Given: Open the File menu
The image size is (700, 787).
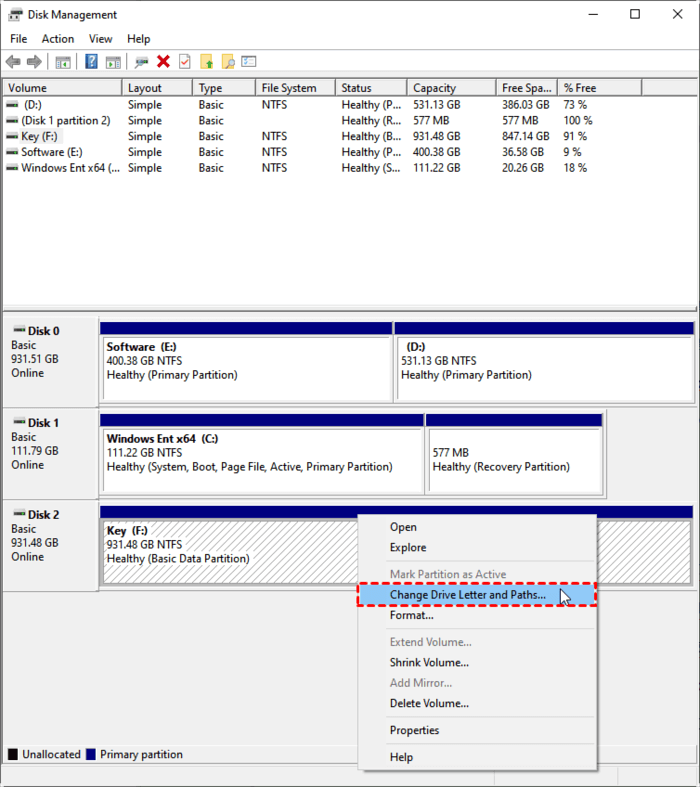Looking at the screenshot, I should click(18, 39).
